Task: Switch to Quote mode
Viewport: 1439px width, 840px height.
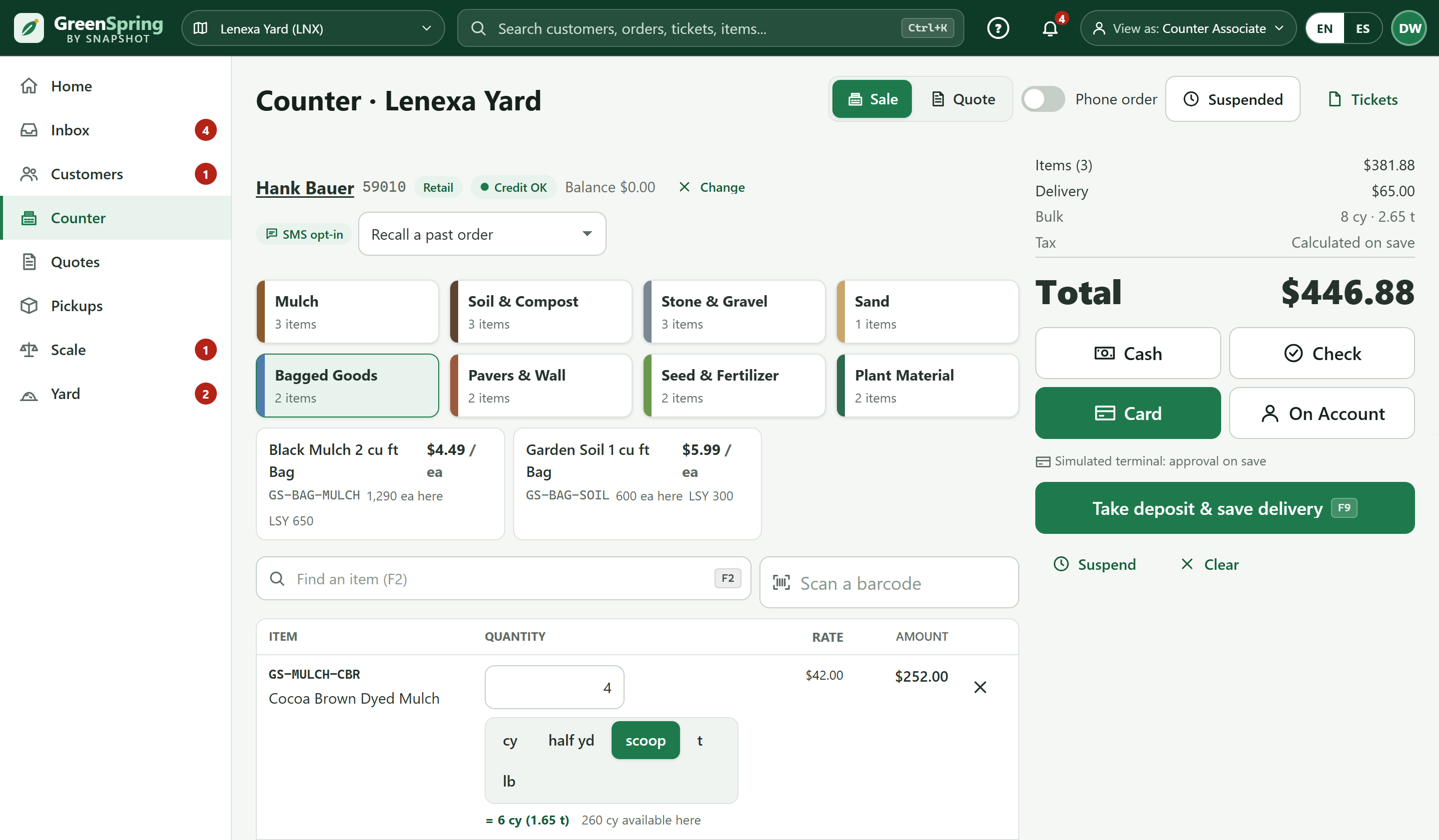Action: point(963,99)
